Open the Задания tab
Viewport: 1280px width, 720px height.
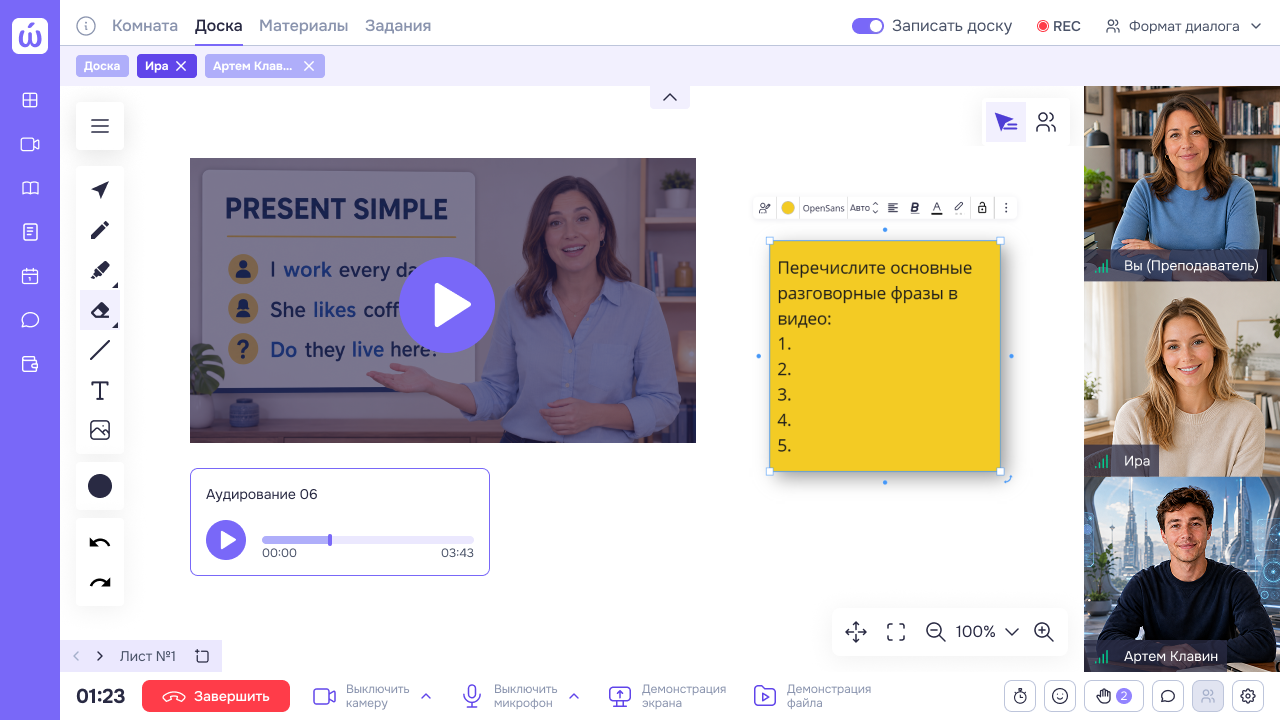point(398,26)
